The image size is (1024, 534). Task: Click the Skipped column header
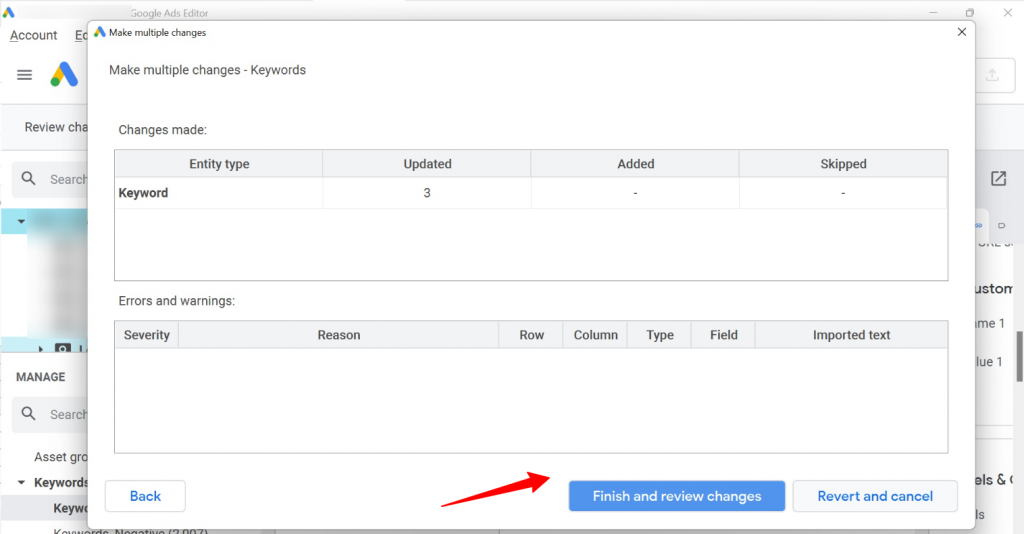[843, 164]
